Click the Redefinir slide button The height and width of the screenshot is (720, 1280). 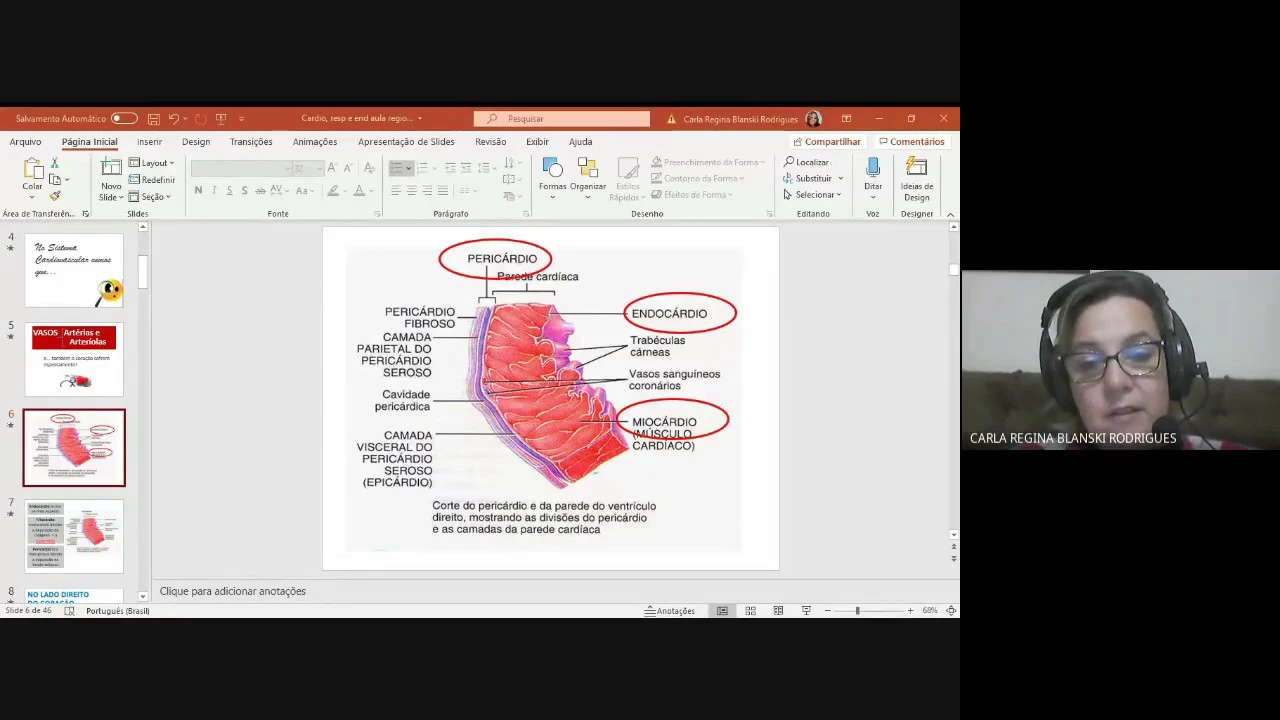pos(152,180)
